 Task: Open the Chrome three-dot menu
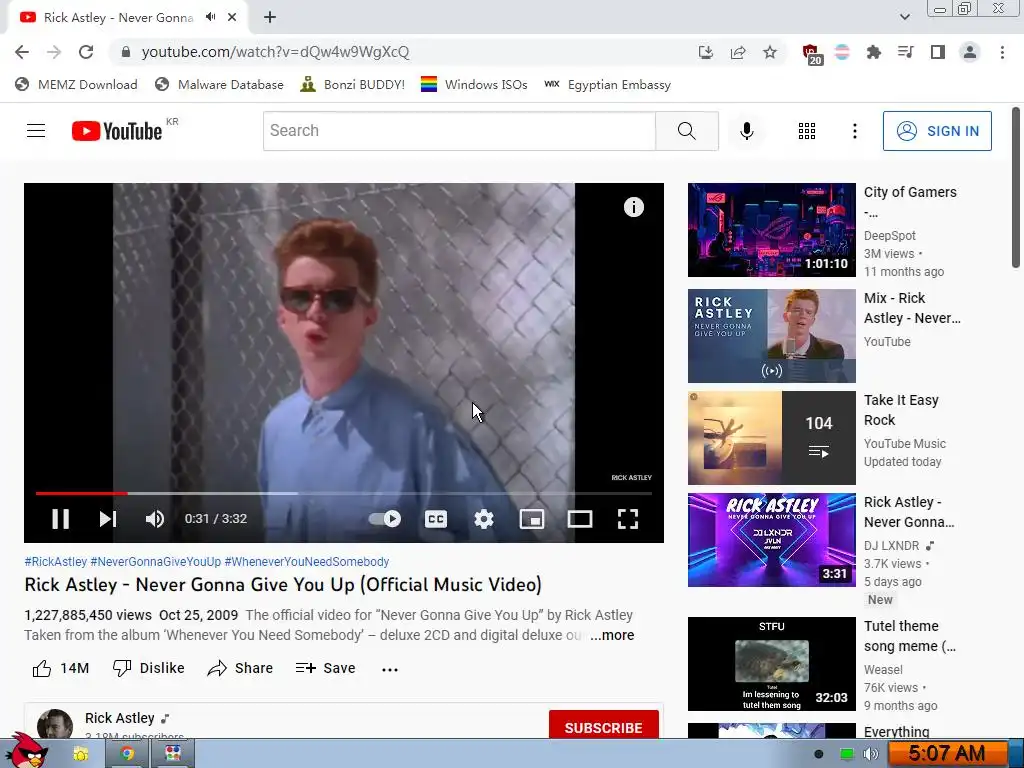click(x=1002, y=52)
